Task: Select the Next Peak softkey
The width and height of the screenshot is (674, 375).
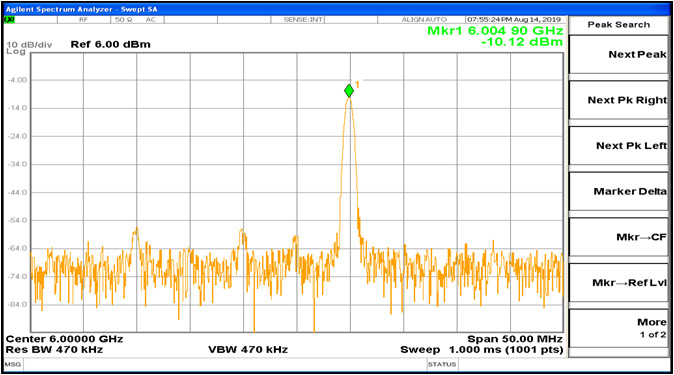Action: click(x=619, y=55)
